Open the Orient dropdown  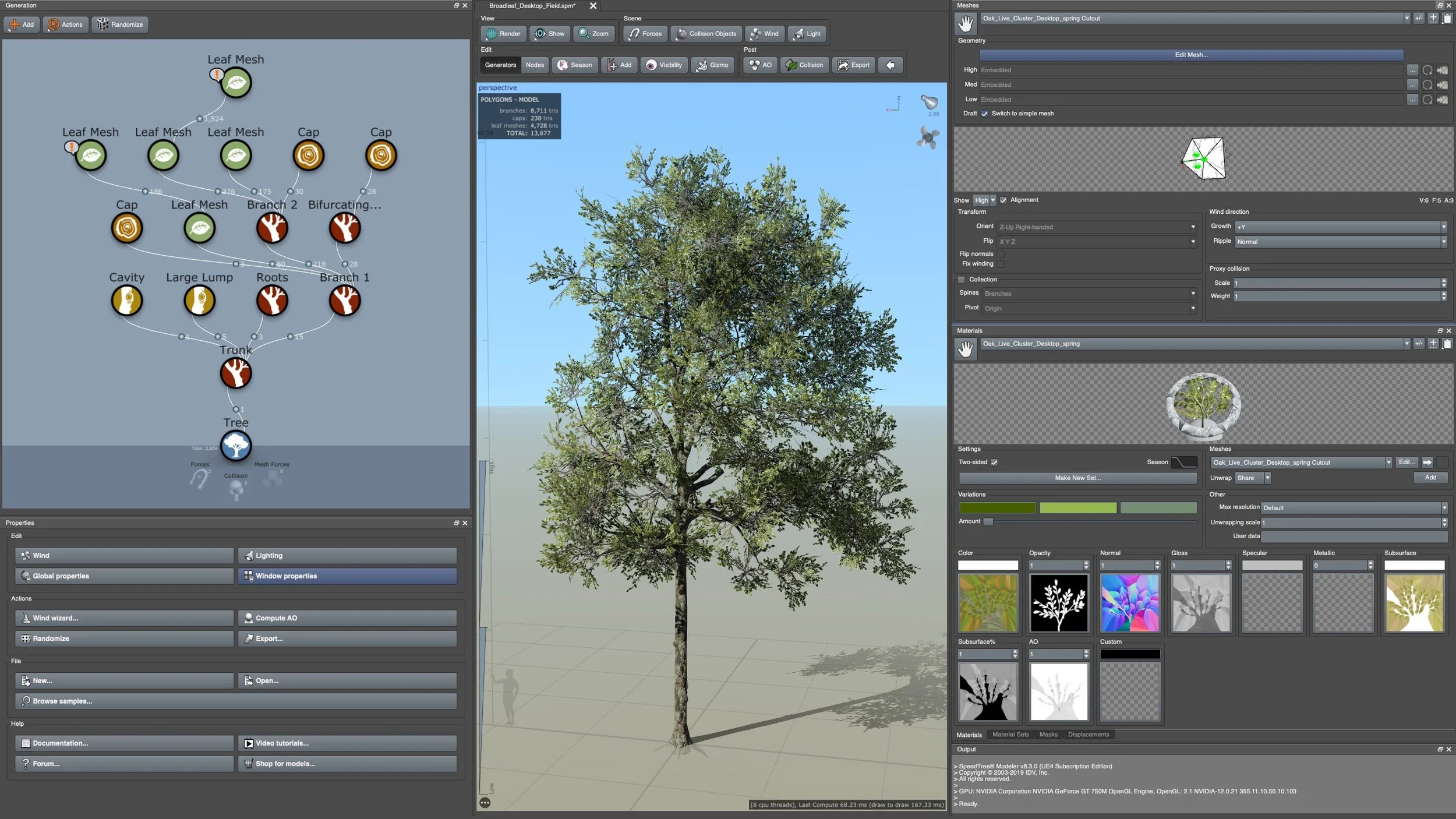click(1097, 227)
